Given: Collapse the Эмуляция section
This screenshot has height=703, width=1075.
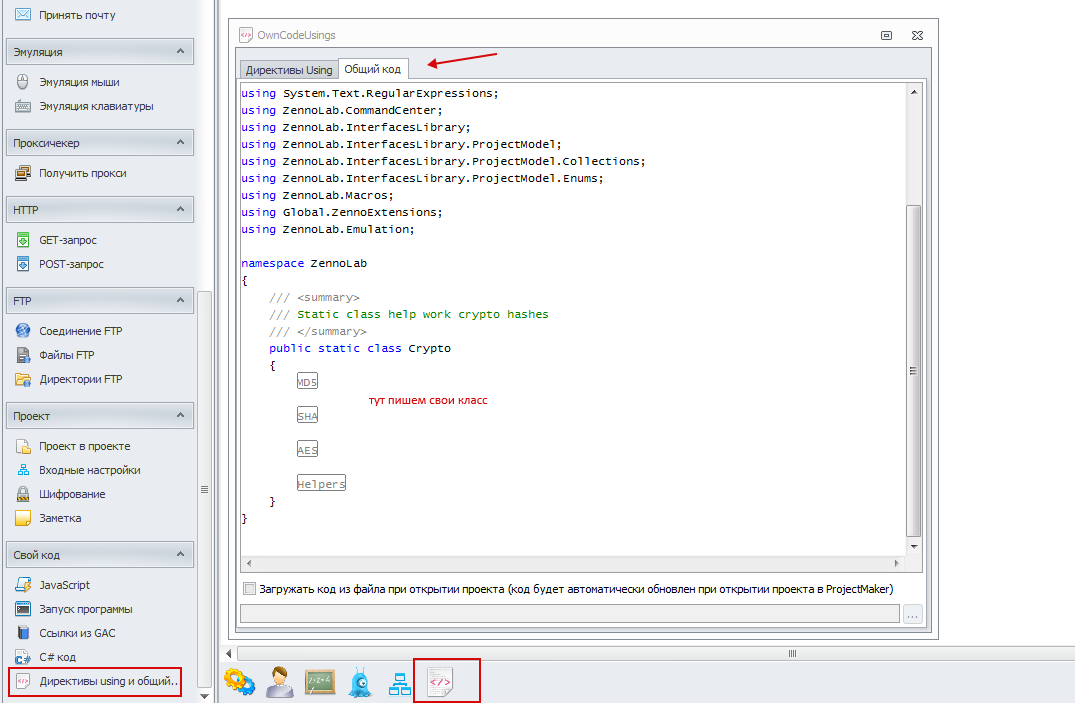Looking at the screenshot, I should point(180,51).
